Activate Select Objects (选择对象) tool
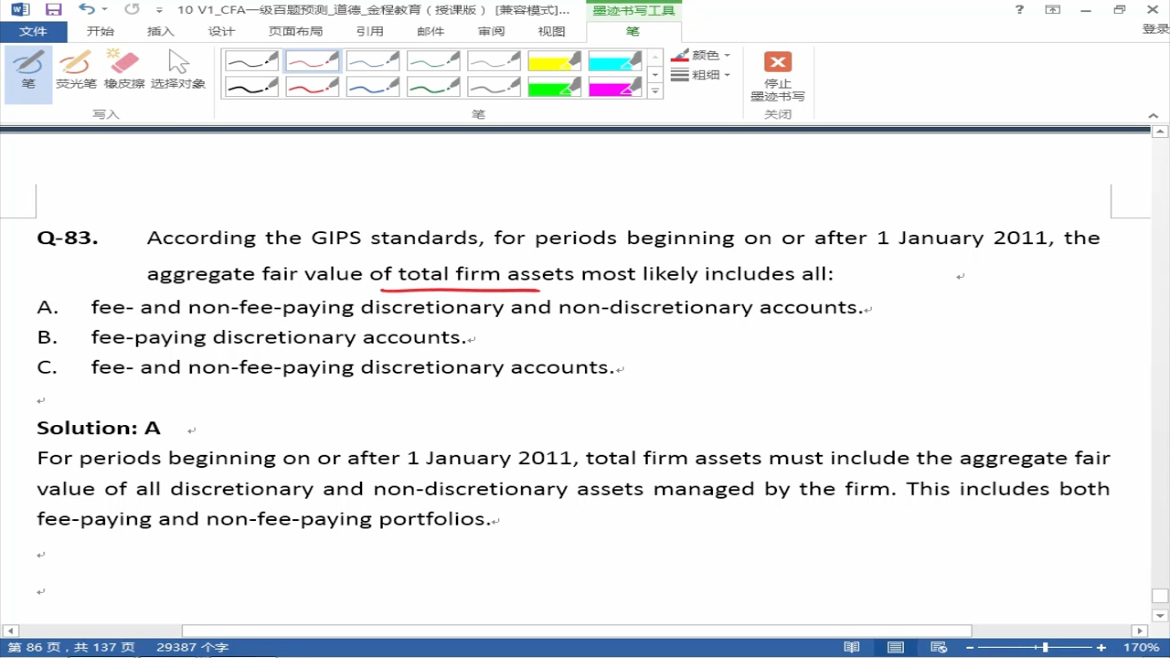Image resolution: width=1170 pixels, height=658 pixels. pyautogui.click(x=178, y=71)
